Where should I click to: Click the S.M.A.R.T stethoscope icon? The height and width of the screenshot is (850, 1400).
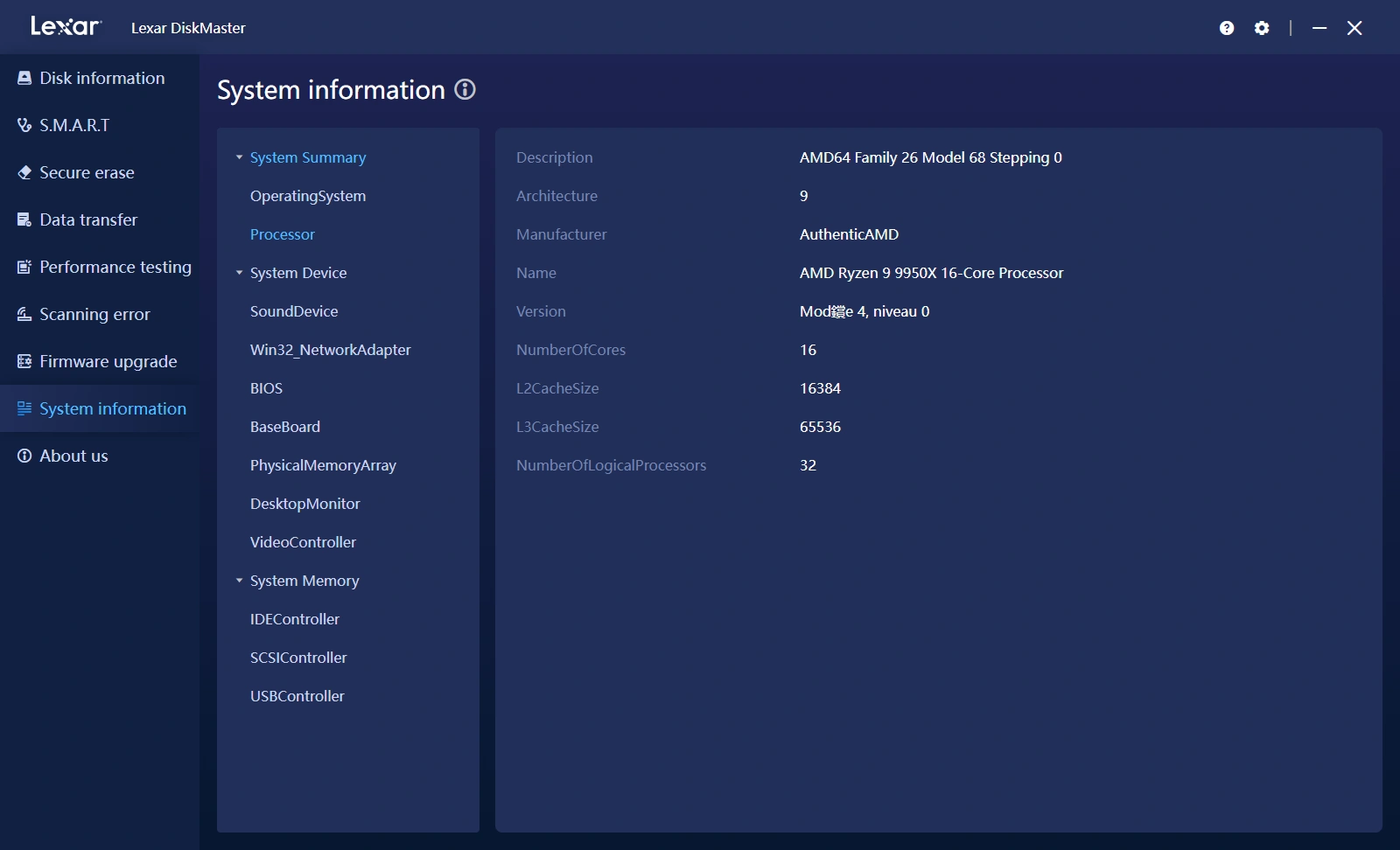click(24, 125)
